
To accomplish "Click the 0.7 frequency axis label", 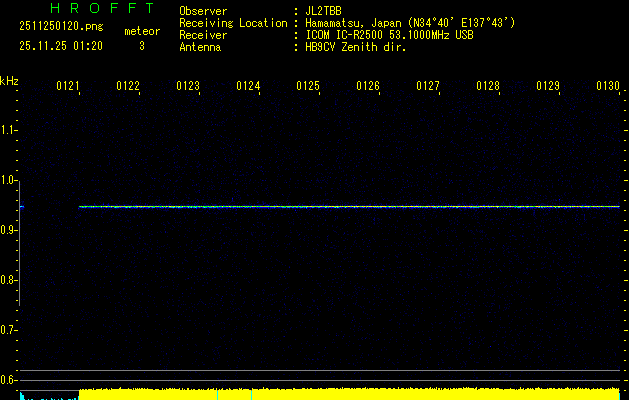I will pos(9,330).
